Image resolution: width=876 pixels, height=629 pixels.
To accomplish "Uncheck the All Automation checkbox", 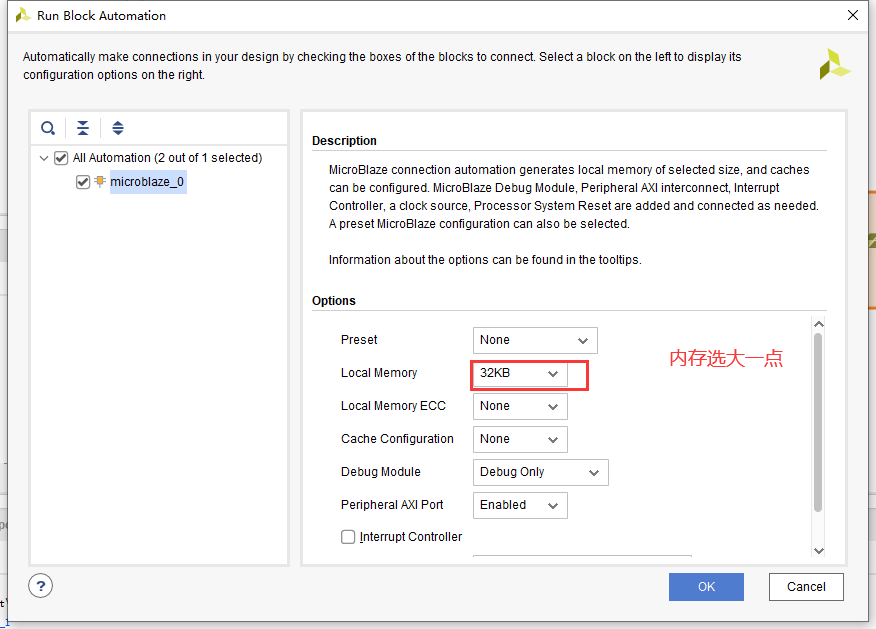I will coord(61,158).
